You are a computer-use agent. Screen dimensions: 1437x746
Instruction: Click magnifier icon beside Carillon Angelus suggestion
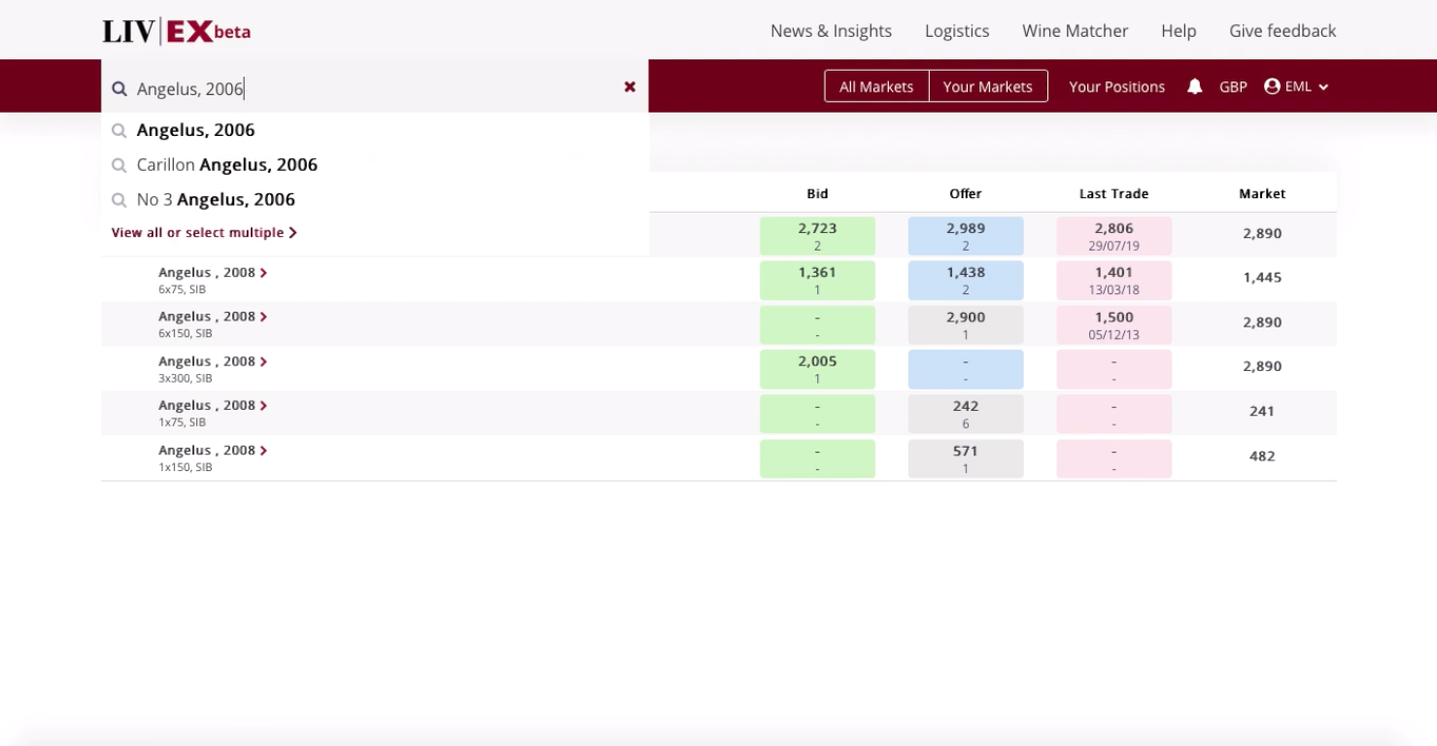point(119,165)
